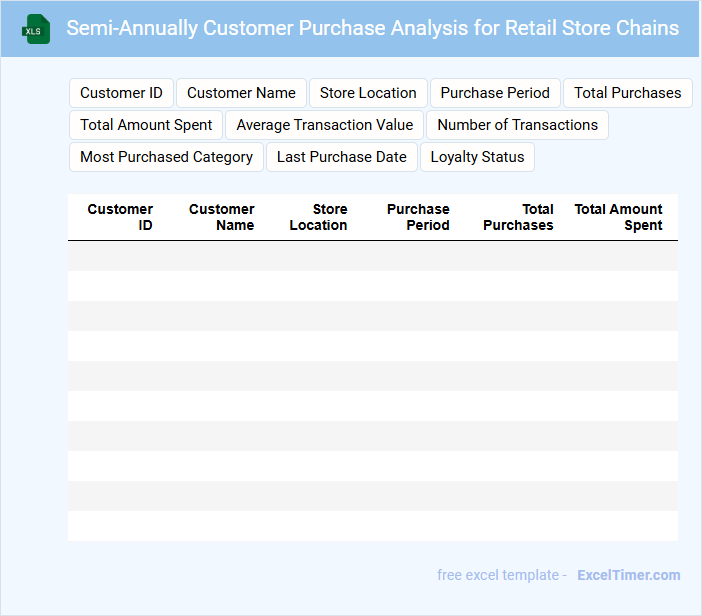Open the ExcelTimer.com link
Image resolution: width=702 pixels, height=616 pixels.
(x=628, y=575)
